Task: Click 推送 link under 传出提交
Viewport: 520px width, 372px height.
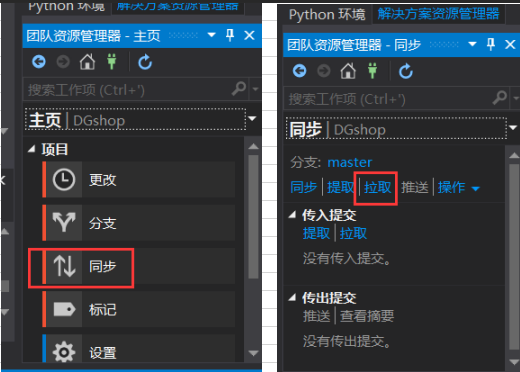Action: coord(316,316)
